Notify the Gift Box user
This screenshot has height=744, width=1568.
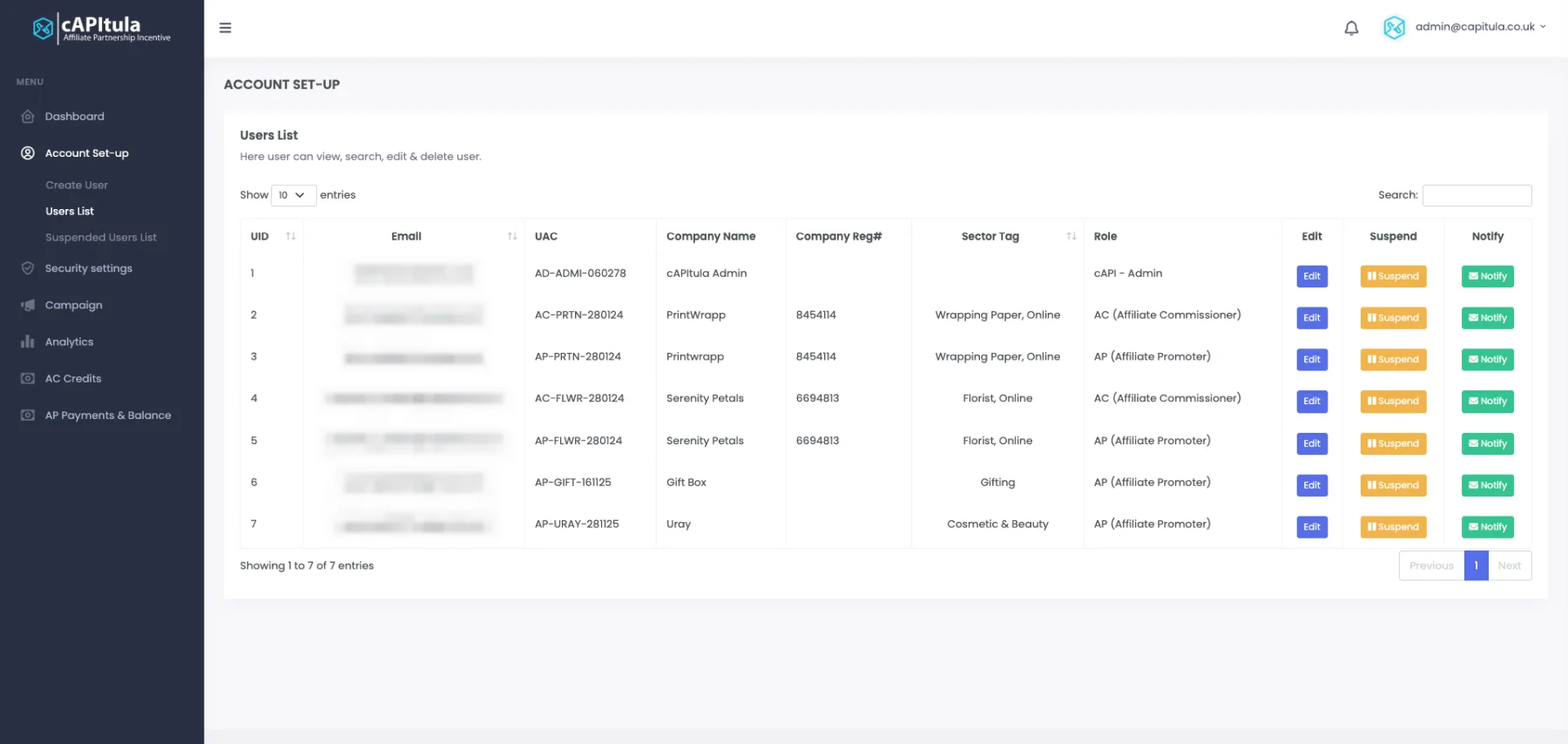(x=1487, y=485)
